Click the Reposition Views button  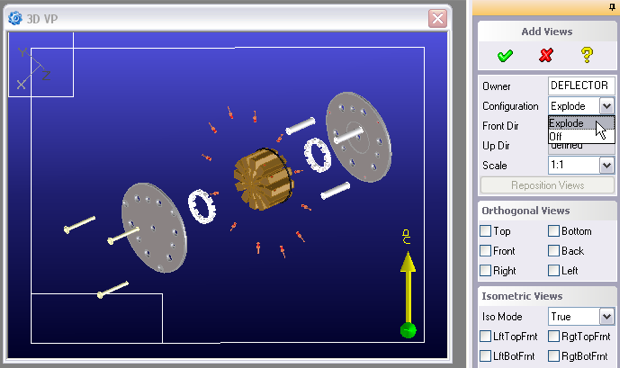pyautogui.click(x=547, y=185)
